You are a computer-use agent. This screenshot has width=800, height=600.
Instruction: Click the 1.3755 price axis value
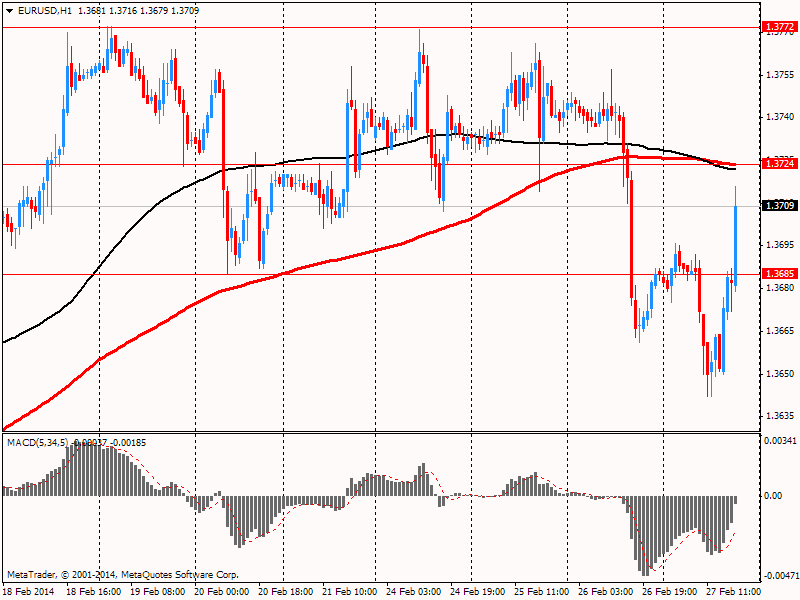tap(781, 75)
